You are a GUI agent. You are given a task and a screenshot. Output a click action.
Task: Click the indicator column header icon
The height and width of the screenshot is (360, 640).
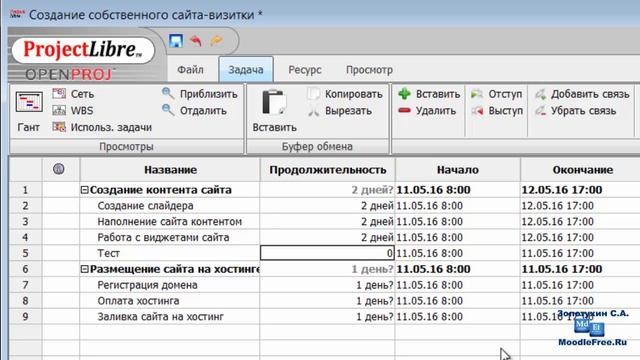[x=59, y=169]
